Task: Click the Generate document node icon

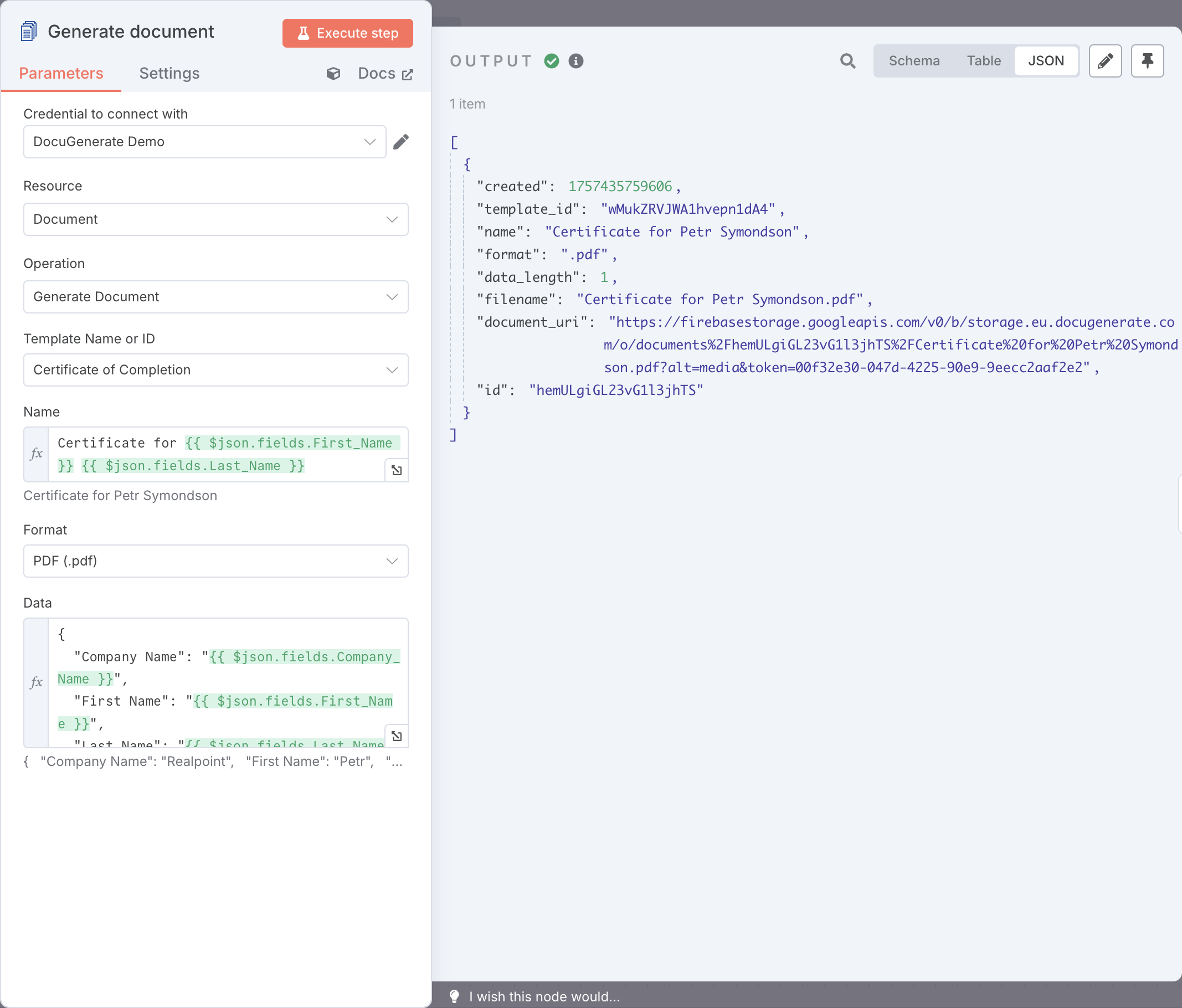Action: [x=28, y=32]
